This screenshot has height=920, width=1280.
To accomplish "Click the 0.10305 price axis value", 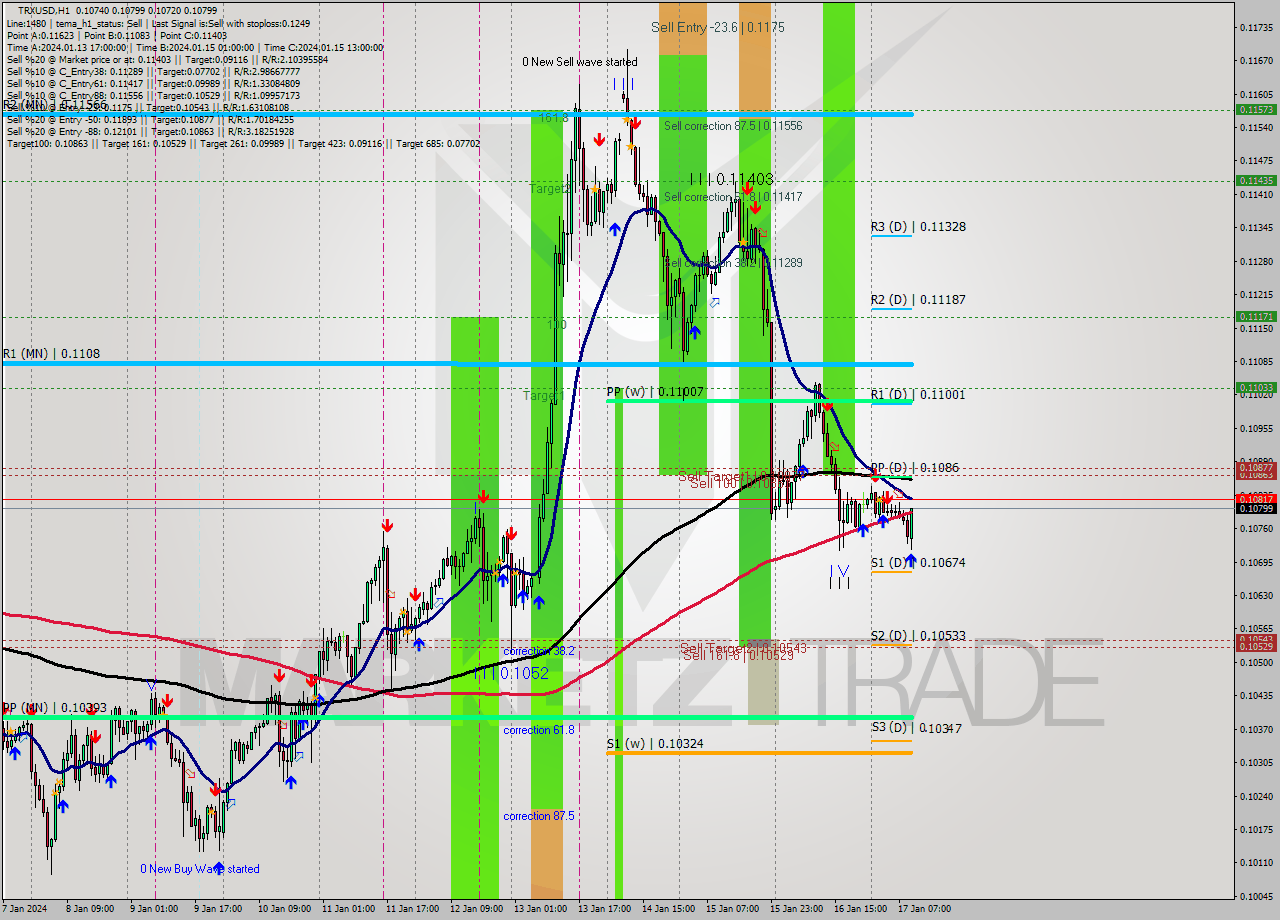I will click(1256, 762).
